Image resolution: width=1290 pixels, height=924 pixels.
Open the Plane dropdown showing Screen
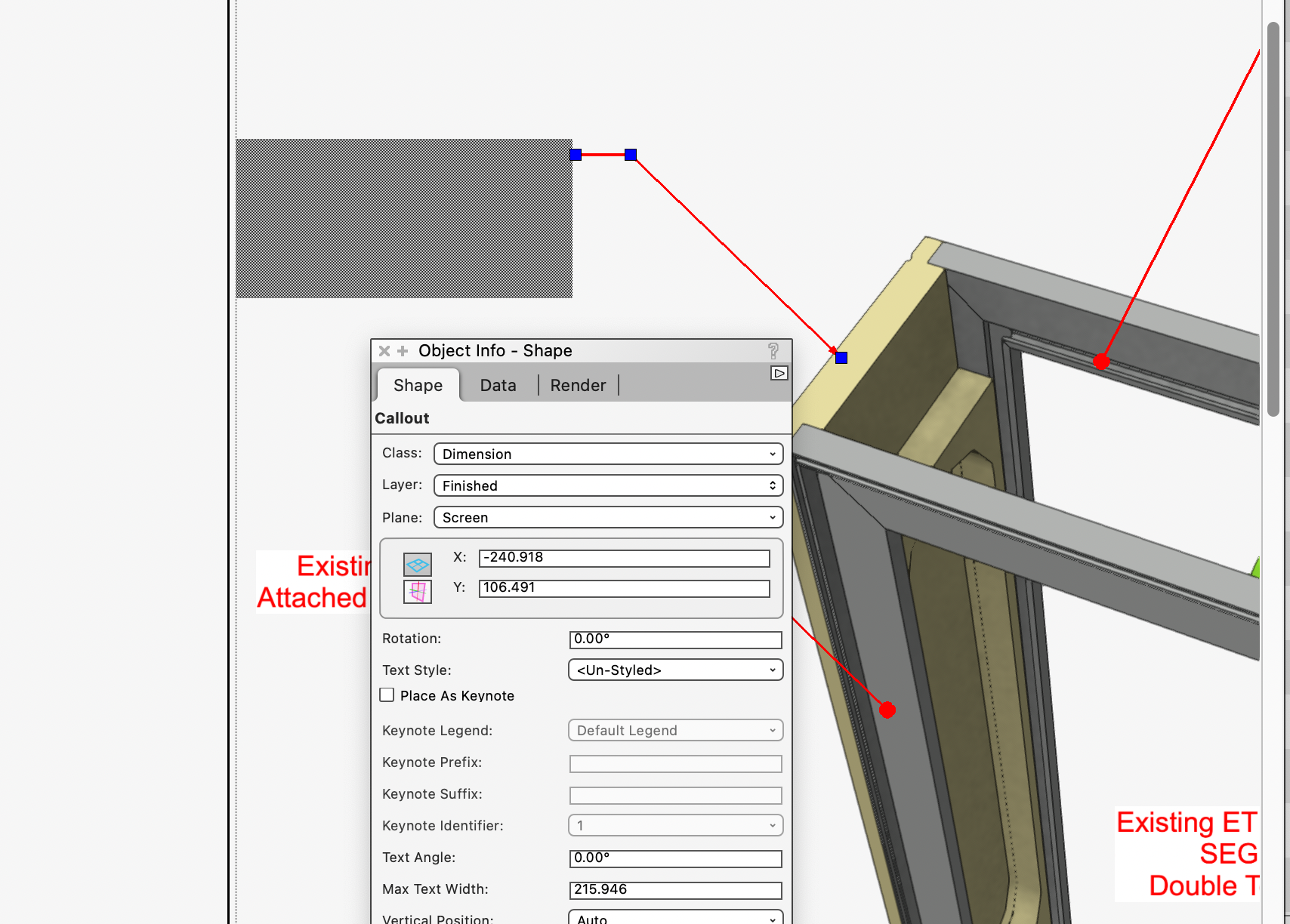coord(608,517)
